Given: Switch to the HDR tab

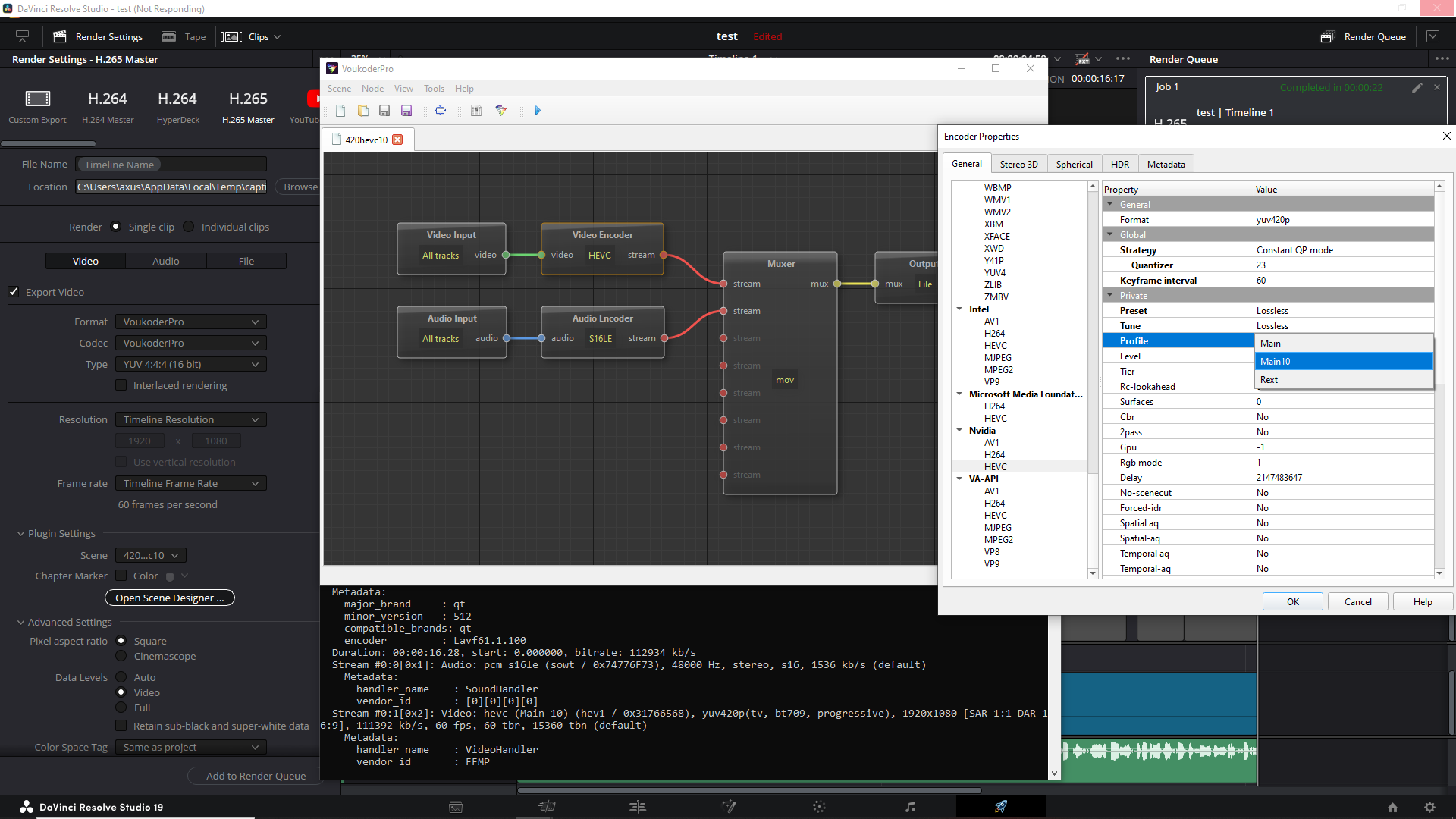Looking at the screenshot, I should (1119, 164).
